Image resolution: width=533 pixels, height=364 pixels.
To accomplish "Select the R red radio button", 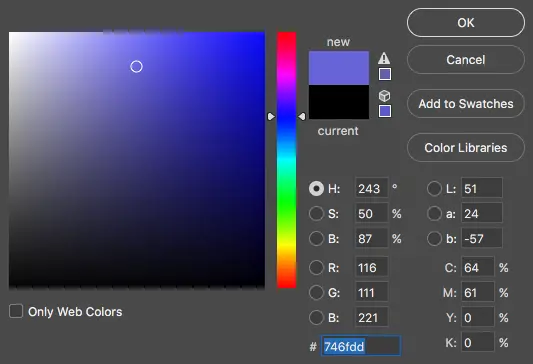I will (x=316, y=267).
